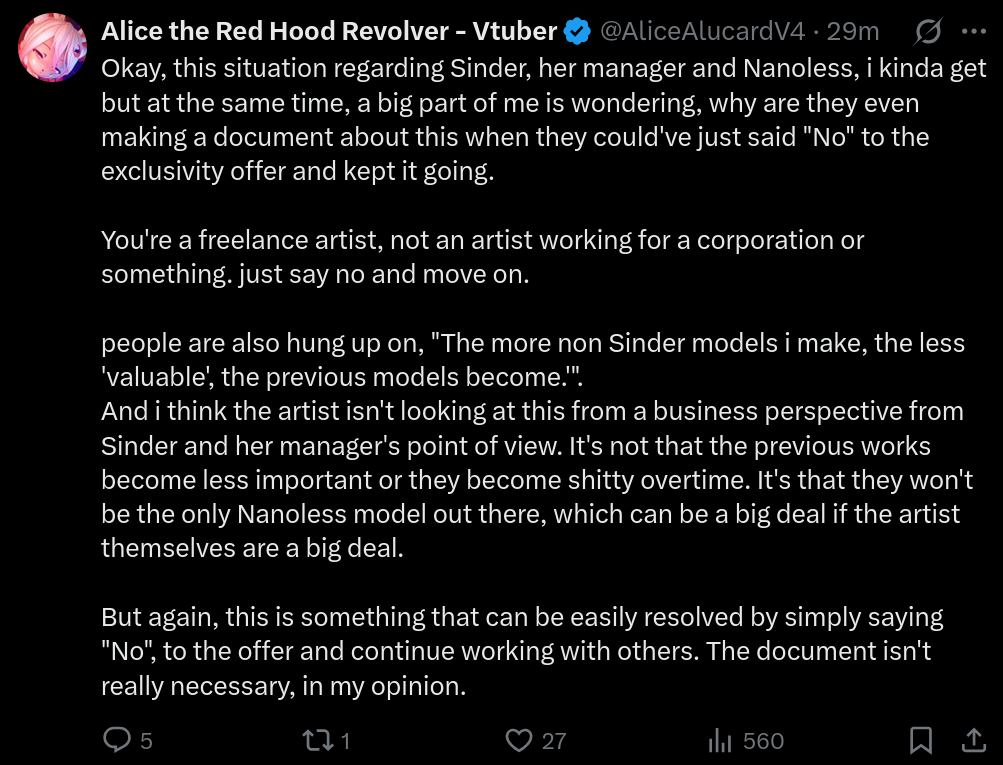Open the three-dot More options menu
Image resolution: width=1003 pixels, height=765 pixels.
[x=973, y=32]
